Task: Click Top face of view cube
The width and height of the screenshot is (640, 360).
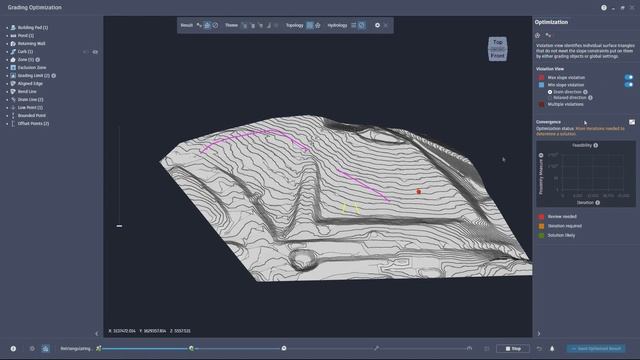Action: [498, 42]
